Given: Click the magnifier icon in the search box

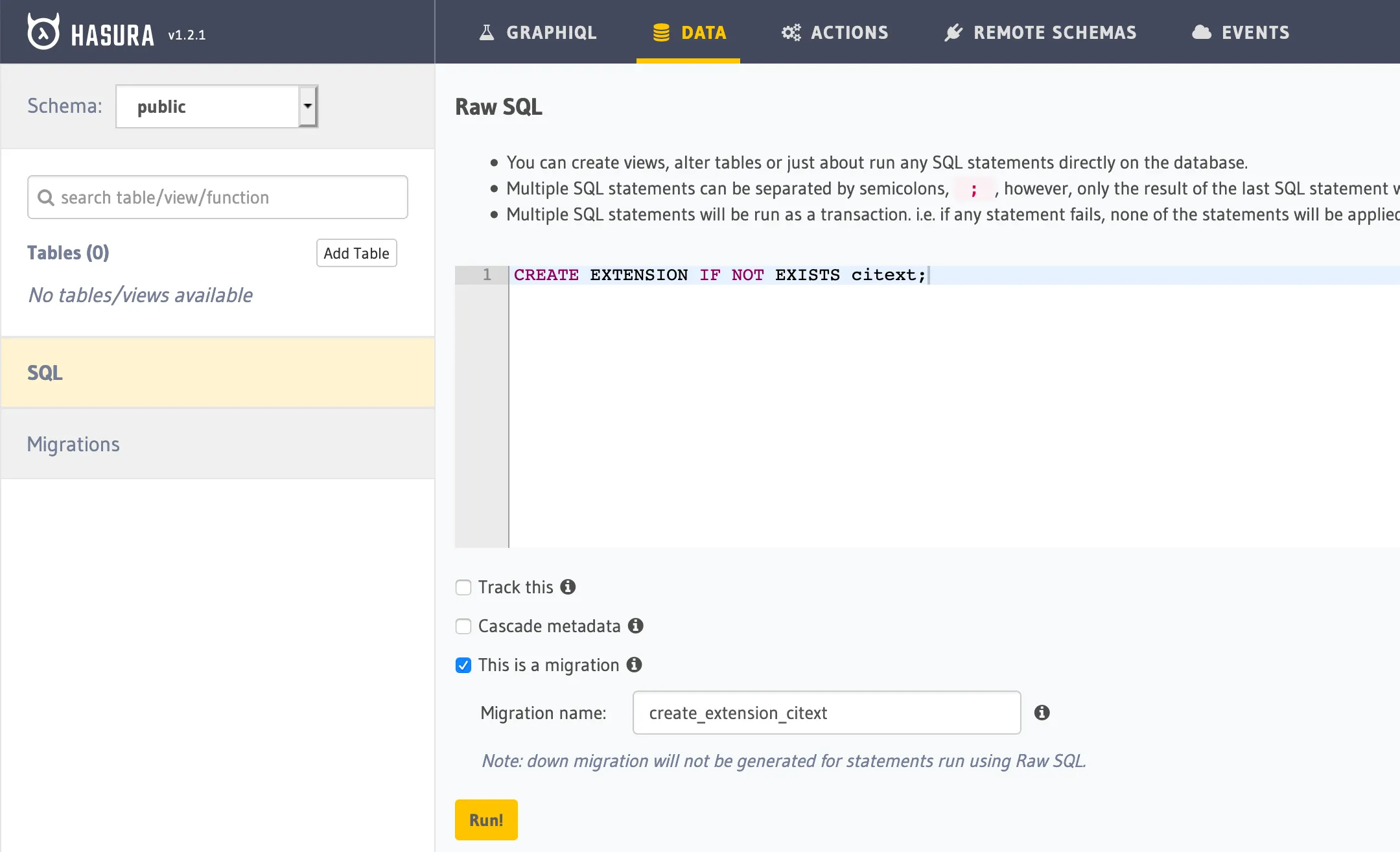Looking at the screenshot, I should (46, 197).
